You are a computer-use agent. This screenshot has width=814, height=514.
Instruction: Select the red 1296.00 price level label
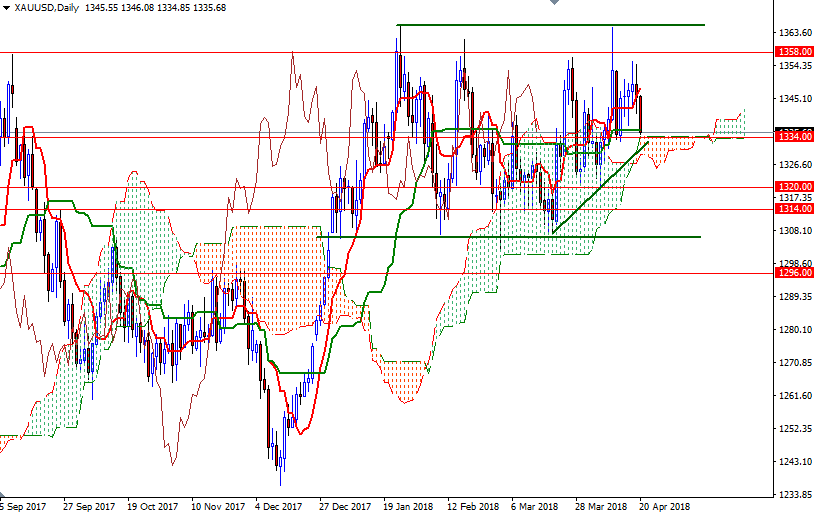tap(794, 273)
